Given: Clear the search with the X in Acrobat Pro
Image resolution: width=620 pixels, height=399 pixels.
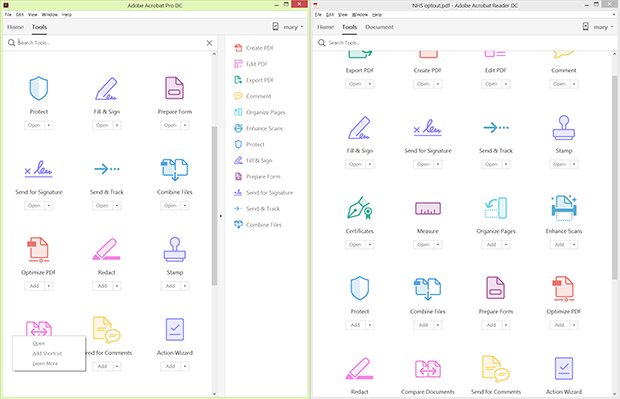Looking at the screenshot, I should pos(209,43).
